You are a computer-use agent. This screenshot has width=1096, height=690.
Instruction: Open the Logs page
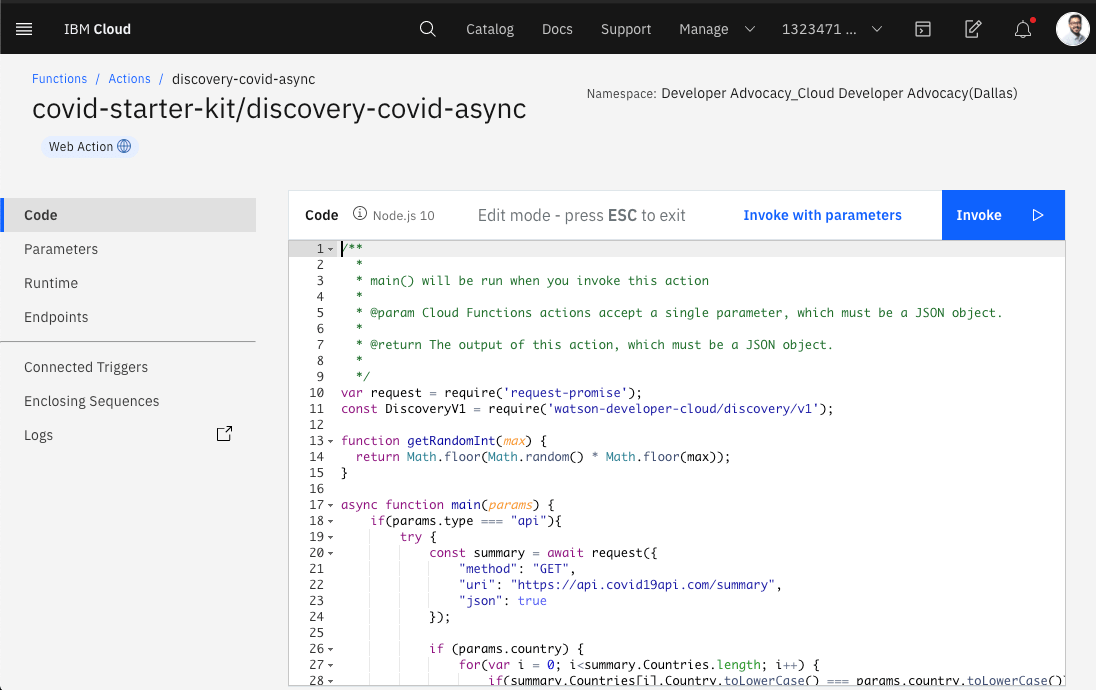(38, 435)
